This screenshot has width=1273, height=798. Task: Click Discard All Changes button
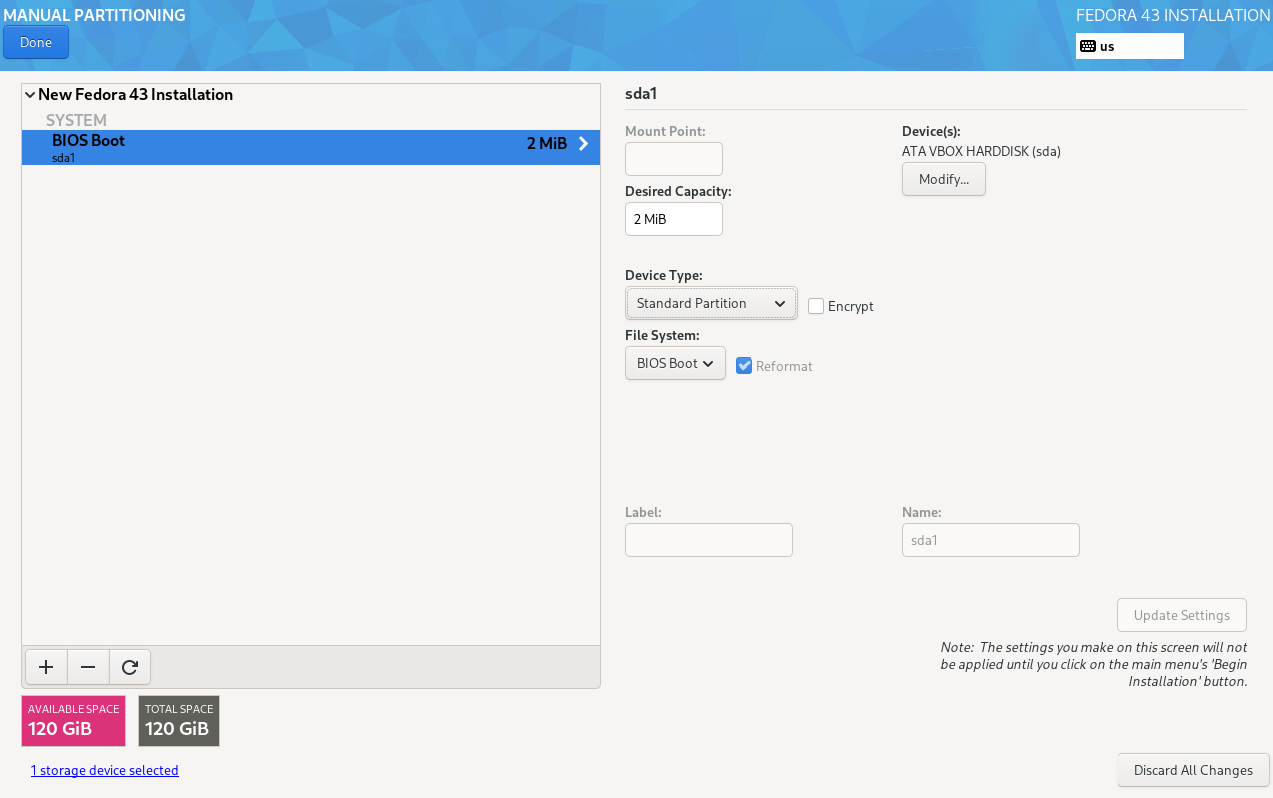tap(1192, 770)
